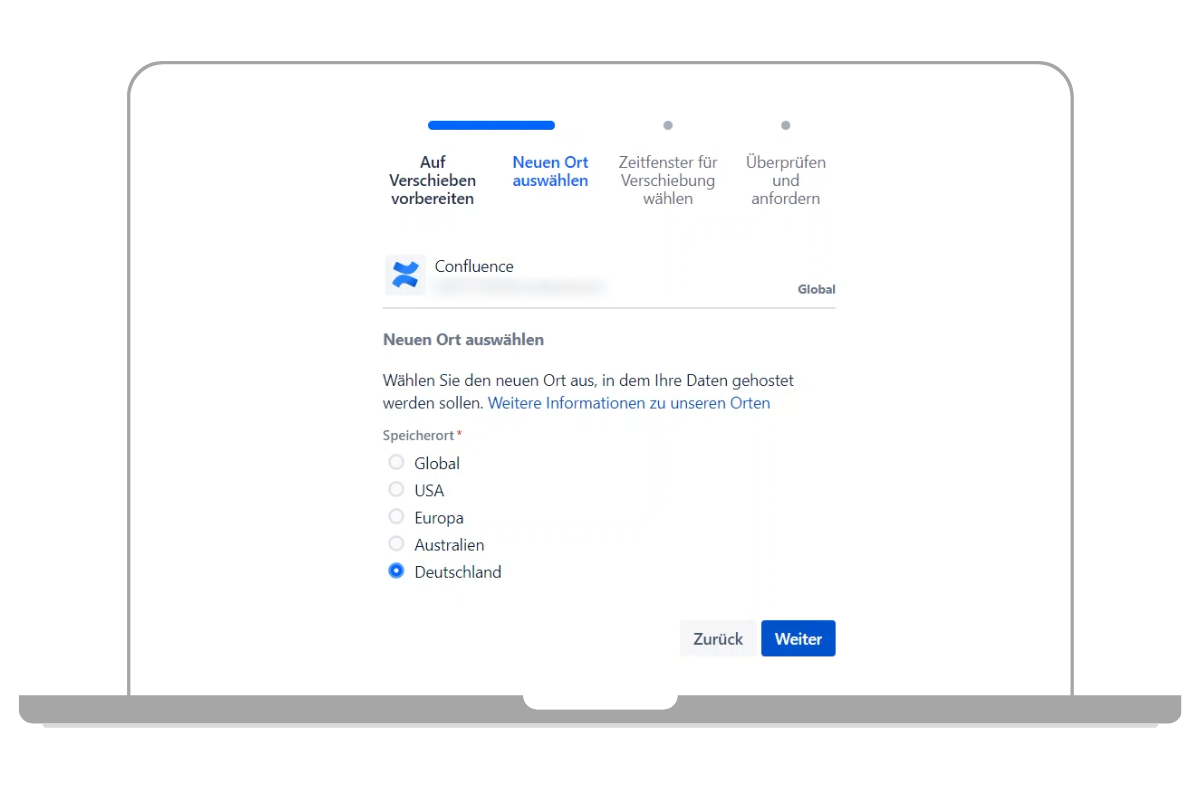Open the 'Zeitfenster für Verschiebung wählen' step

click(x=668, y=180)
